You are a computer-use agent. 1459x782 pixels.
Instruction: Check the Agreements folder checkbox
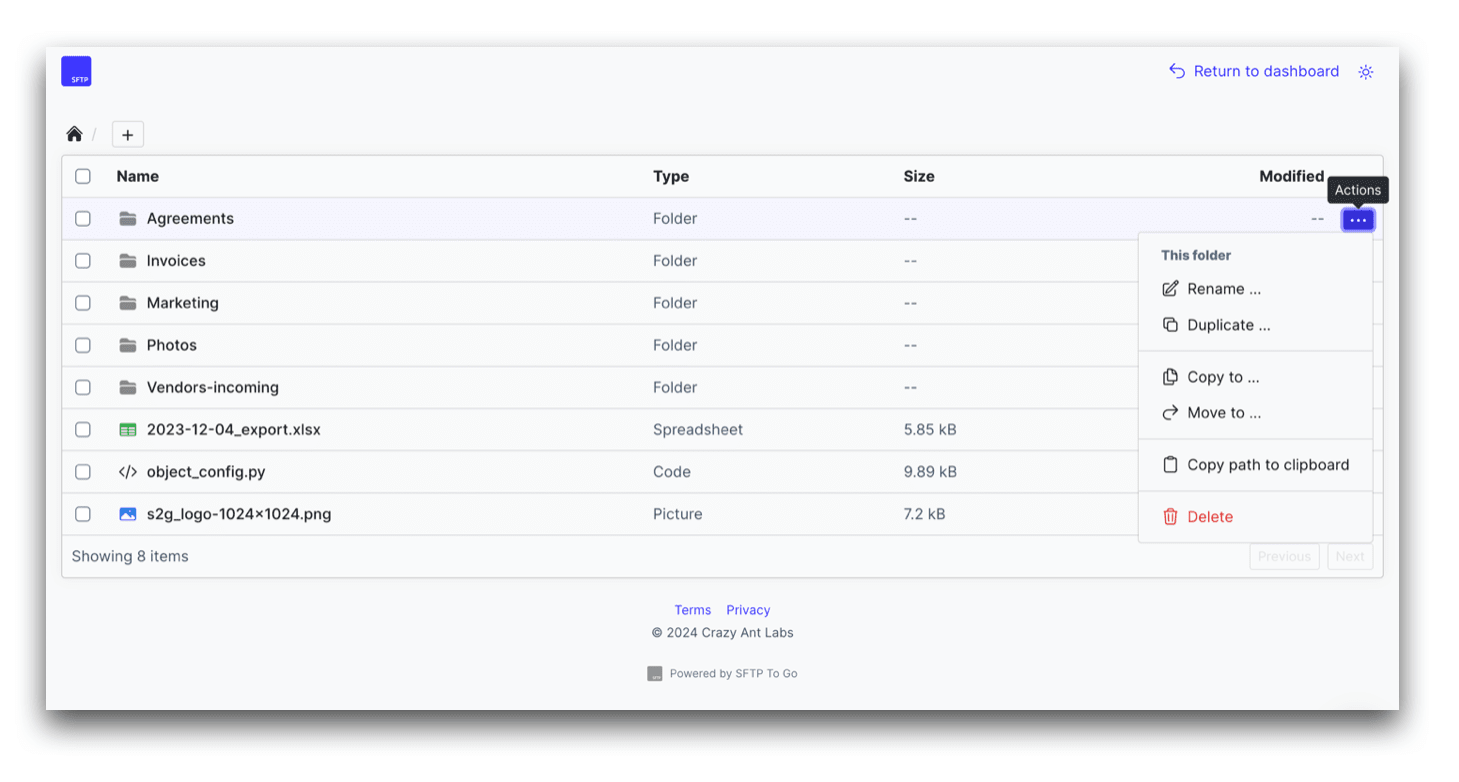point(83,219)
